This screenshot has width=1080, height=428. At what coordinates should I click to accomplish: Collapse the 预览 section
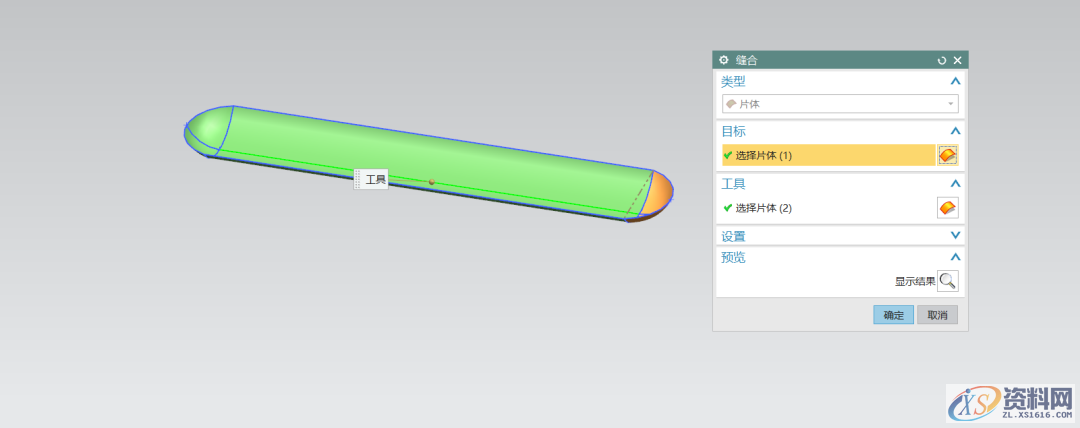tap(955, 258)
